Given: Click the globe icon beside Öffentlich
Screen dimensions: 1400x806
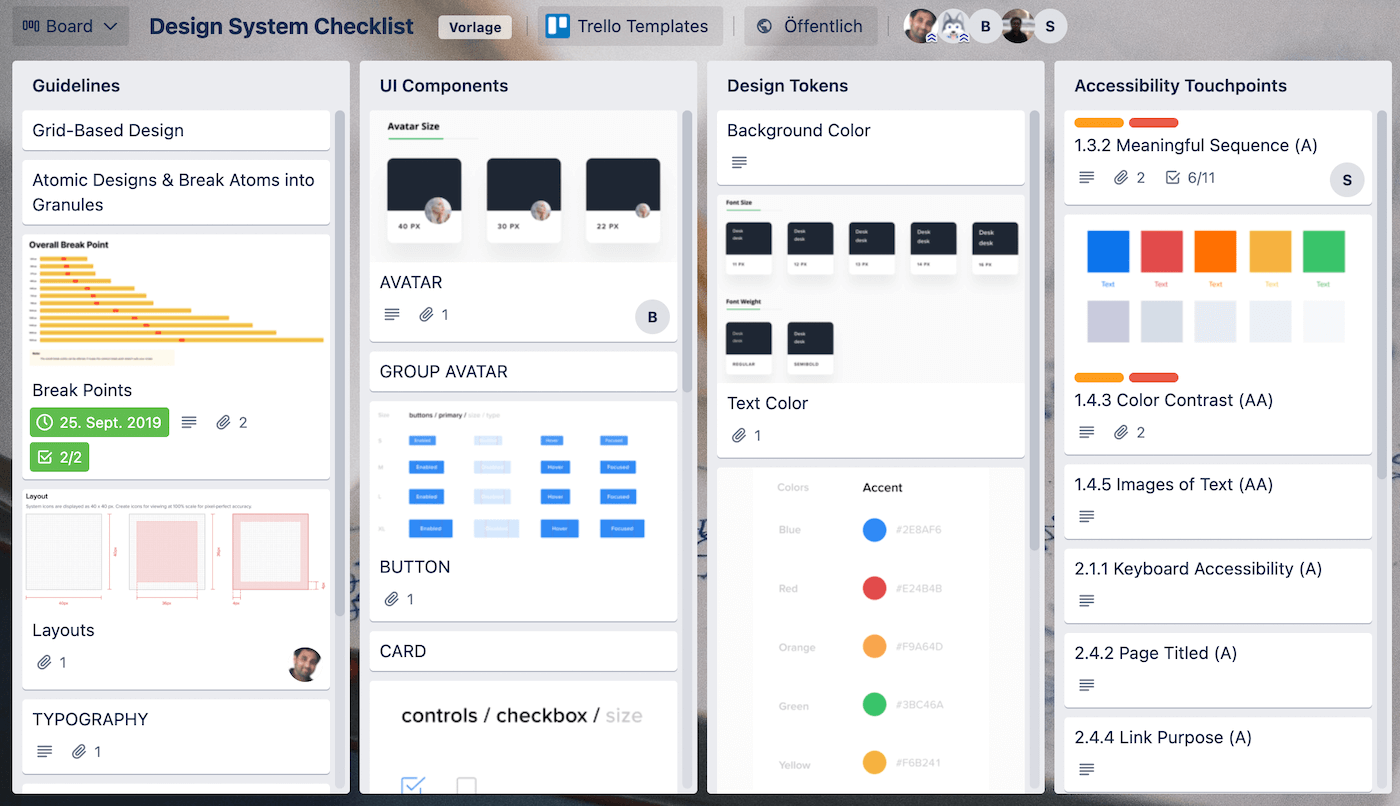Looking at the screenshot, I should pyautogui.click(x=763, y=26).
